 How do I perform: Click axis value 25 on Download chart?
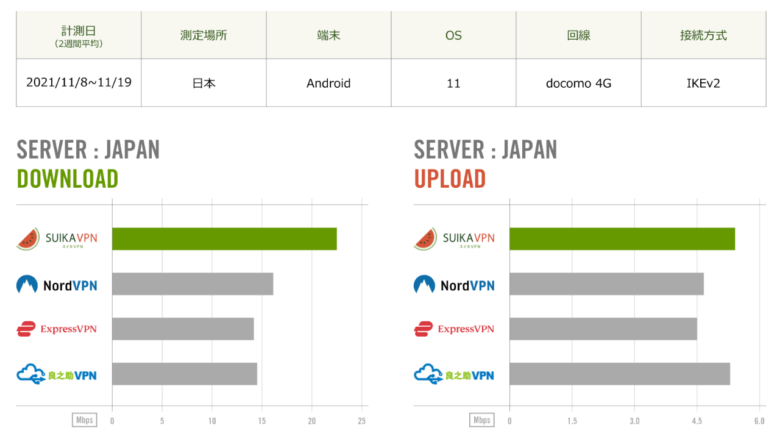point(362,421)
